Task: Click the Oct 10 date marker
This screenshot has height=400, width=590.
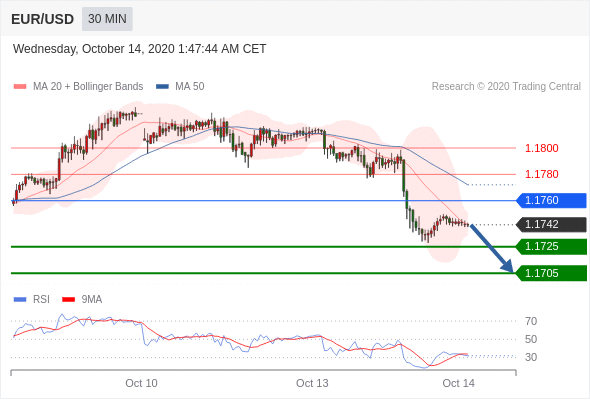Action: (x=141, y=383)
